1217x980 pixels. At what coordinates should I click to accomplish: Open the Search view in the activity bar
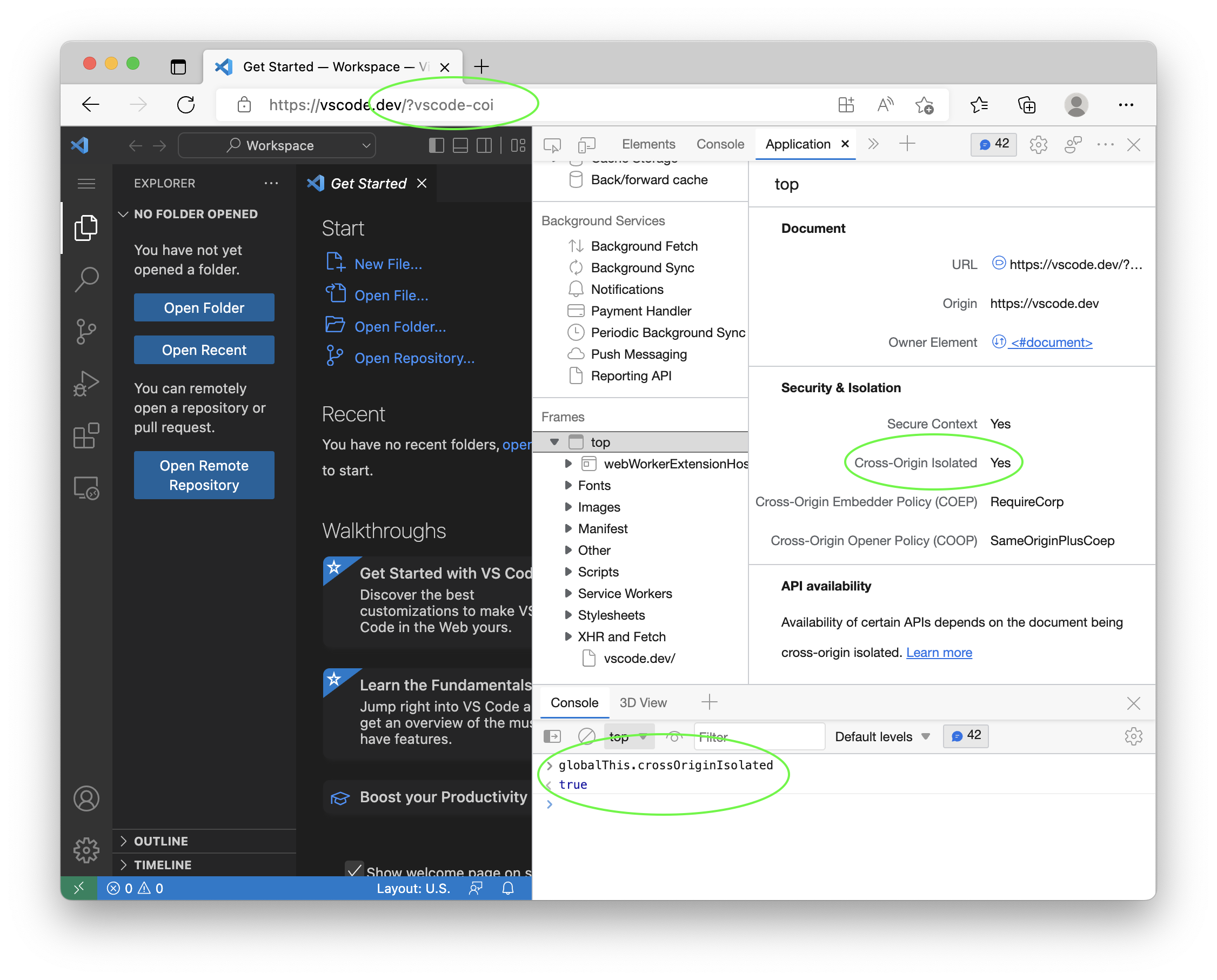(86, 278)
